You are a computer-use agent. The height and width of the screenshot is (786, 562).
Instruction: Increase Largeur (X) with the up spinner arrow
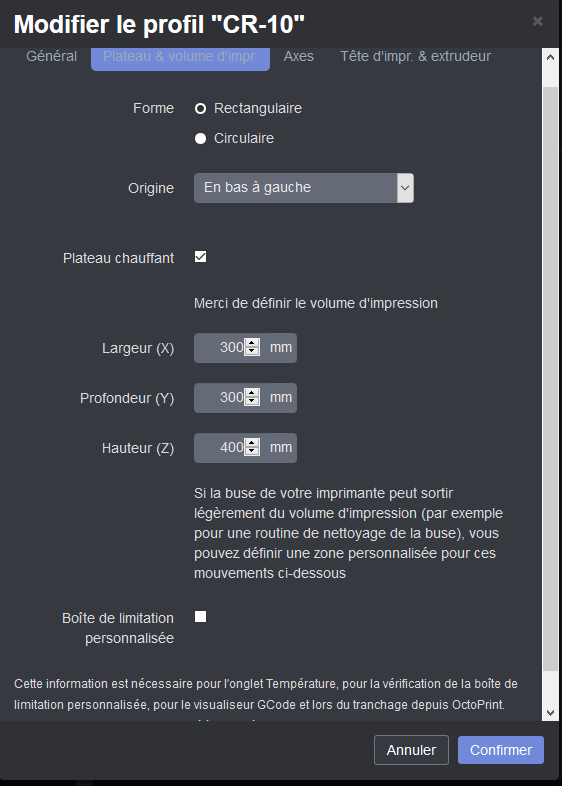252,343
